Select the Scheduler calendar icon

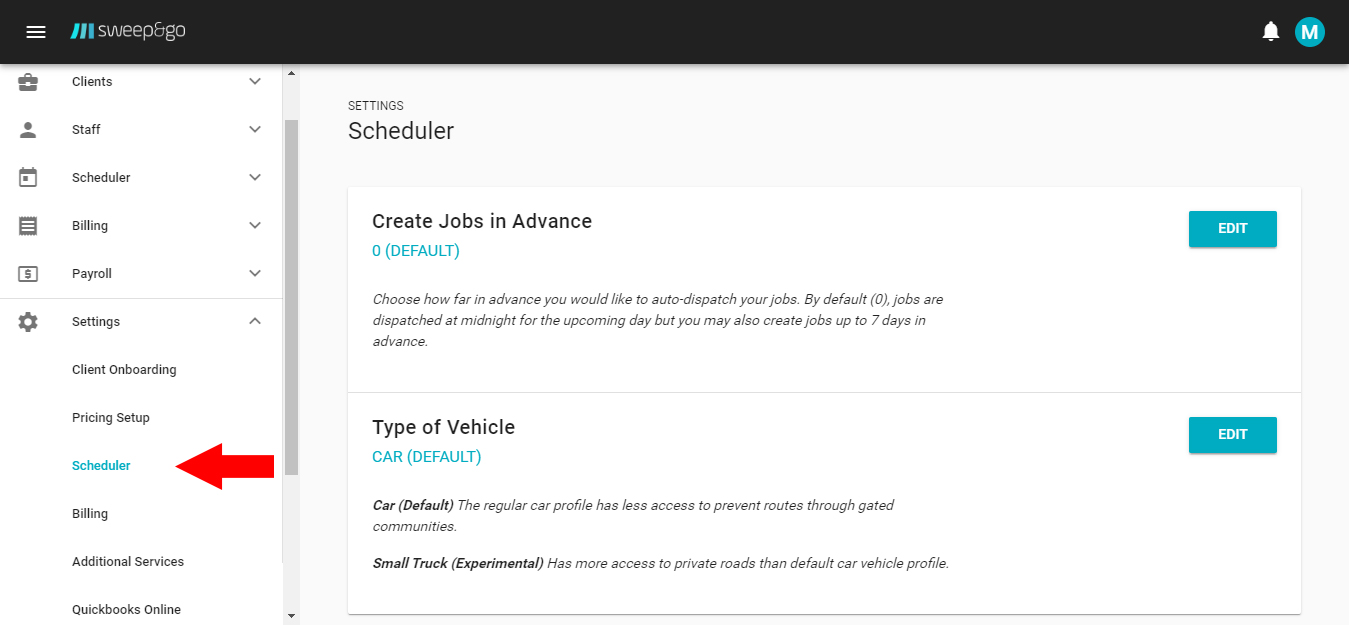[x=27, y=177]
